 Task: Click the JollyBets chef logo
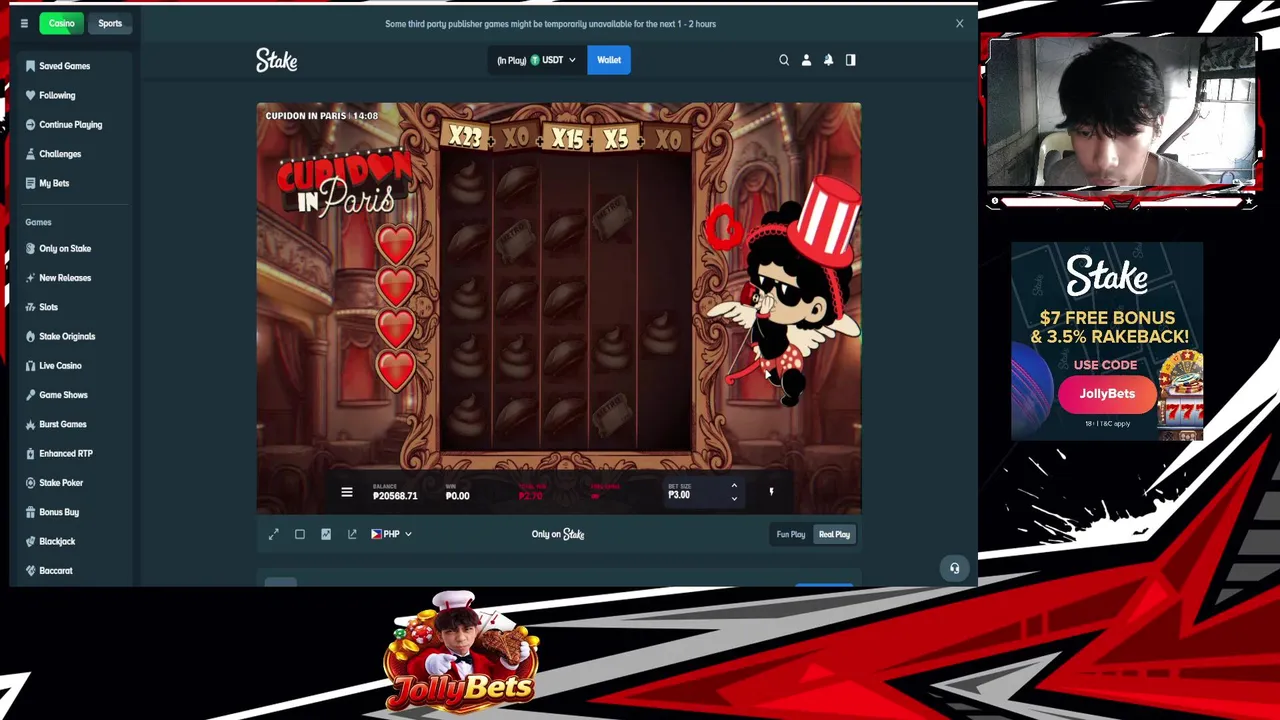point(462,650)
